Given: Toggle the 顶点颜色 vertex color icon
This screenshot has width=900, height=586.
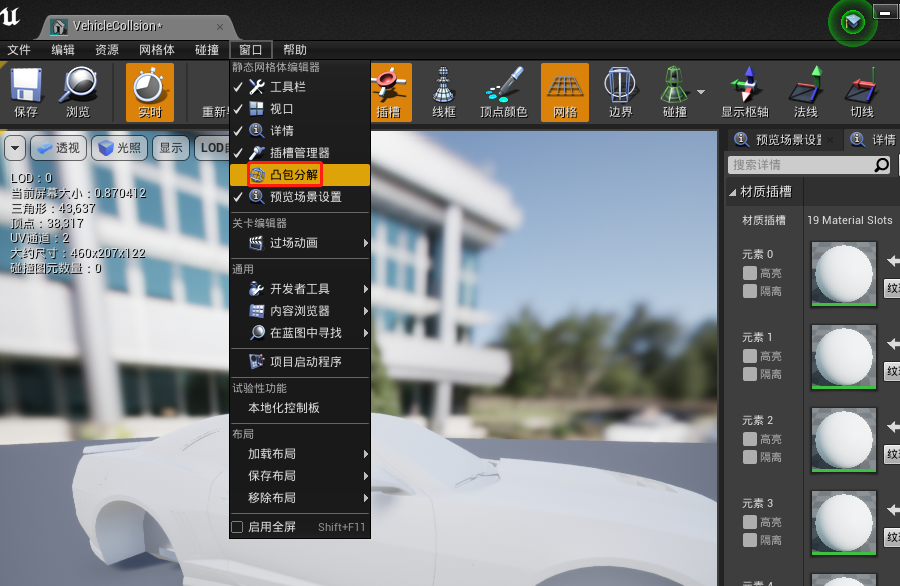Looking at the screenshot, I should (503, 92).
